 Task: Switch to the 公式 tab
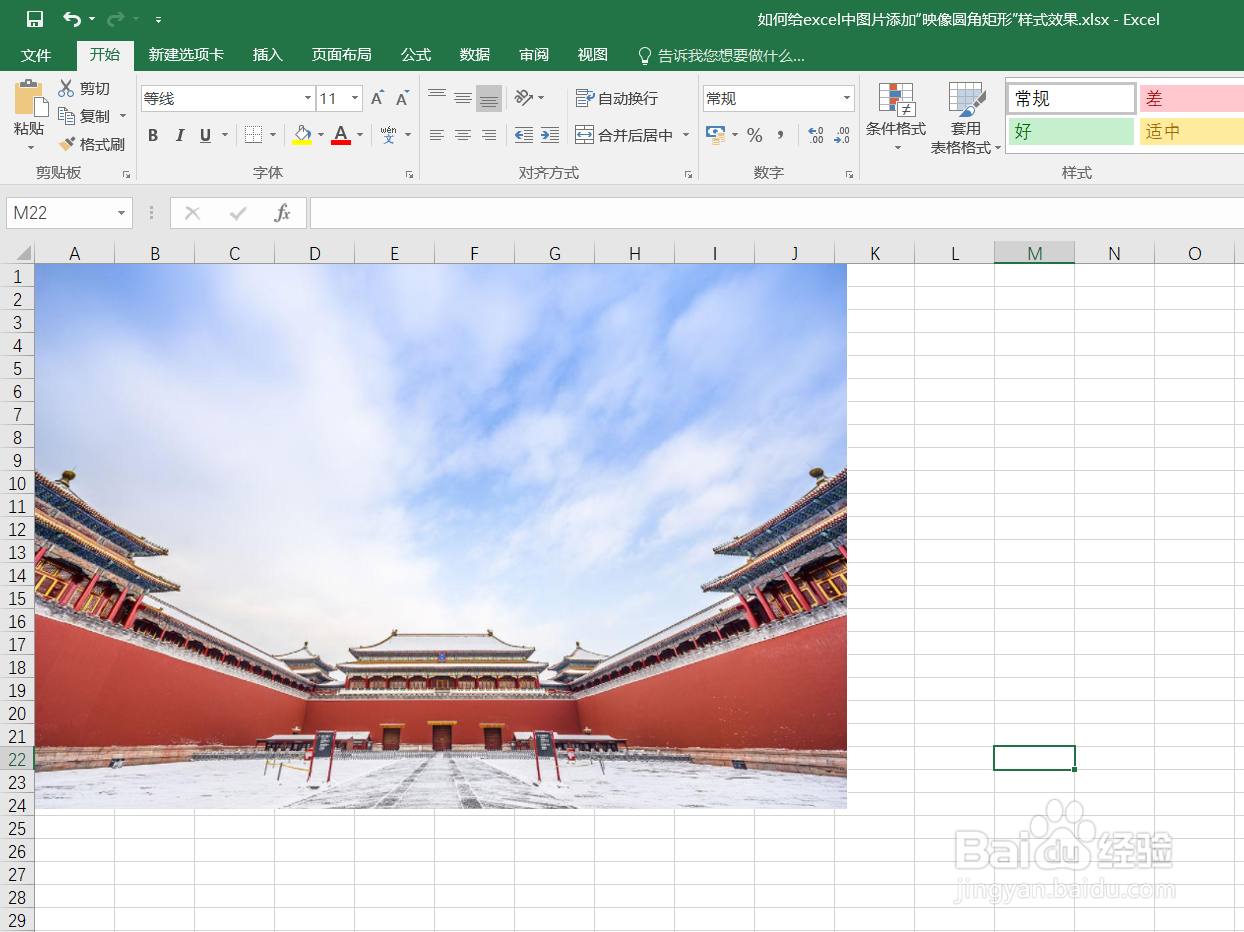[x=416, y=55]
